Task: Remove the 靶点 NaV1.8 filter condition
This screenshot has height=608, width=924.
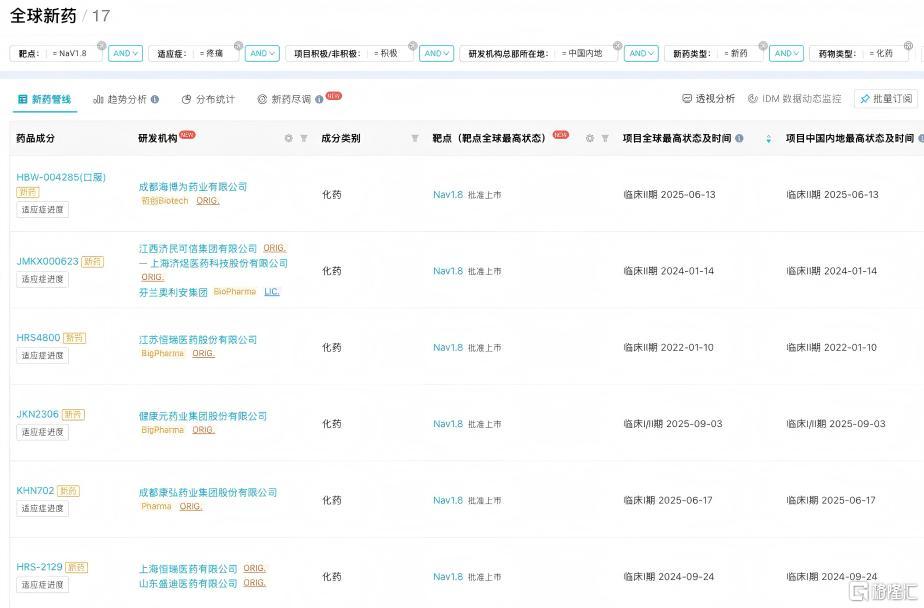Action: (101, 45)
